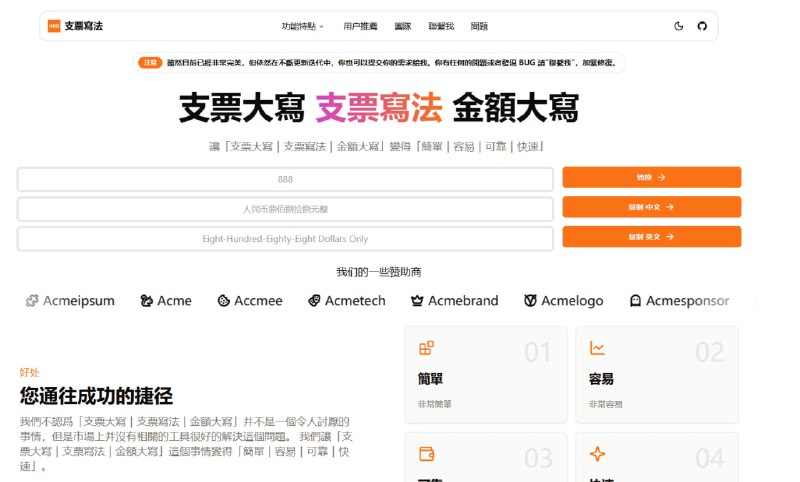Toggle dark mode with moon icon
The height and width of the screenshot is (482, 800).
click(679, 26)
